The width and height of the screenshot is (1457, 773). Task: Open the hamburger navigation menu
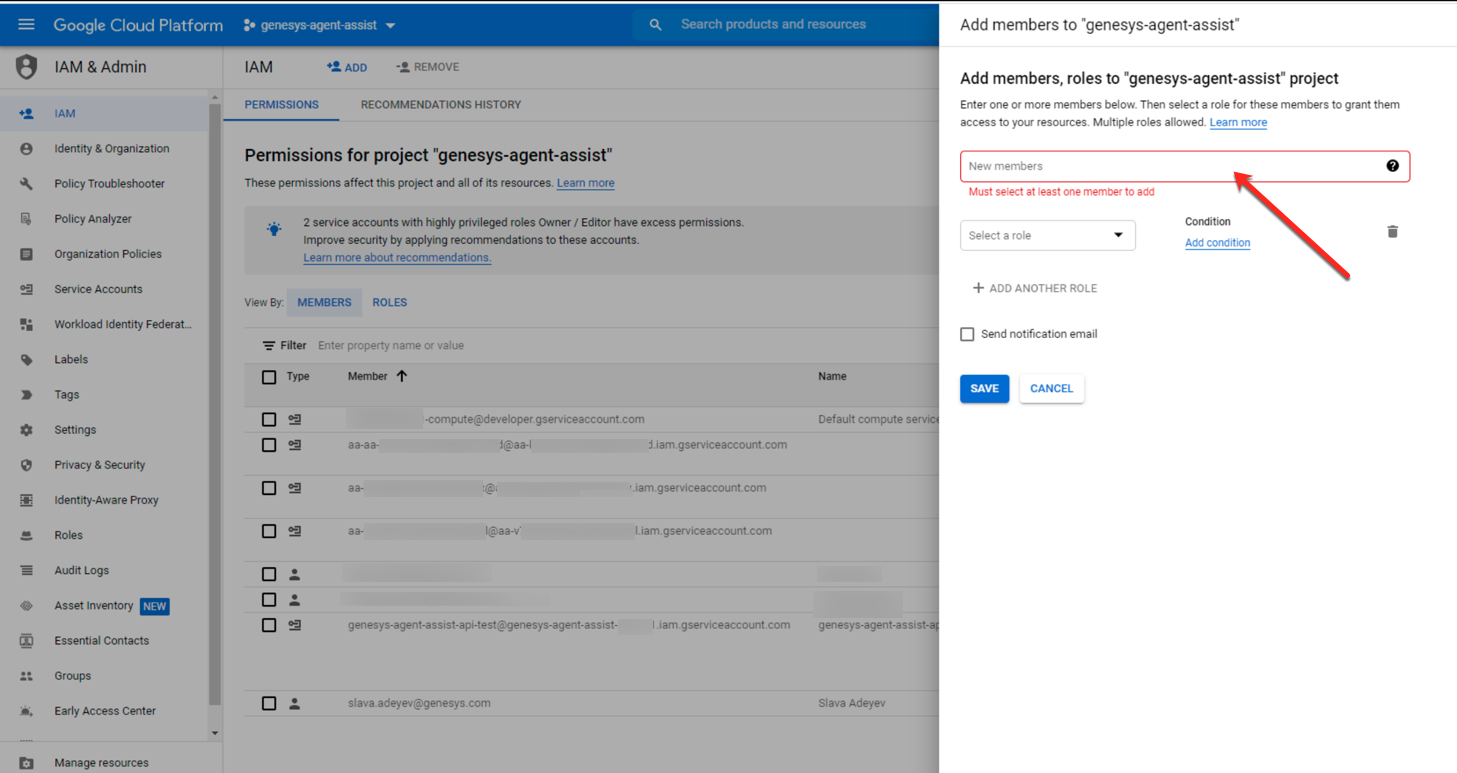pos(26,24)
